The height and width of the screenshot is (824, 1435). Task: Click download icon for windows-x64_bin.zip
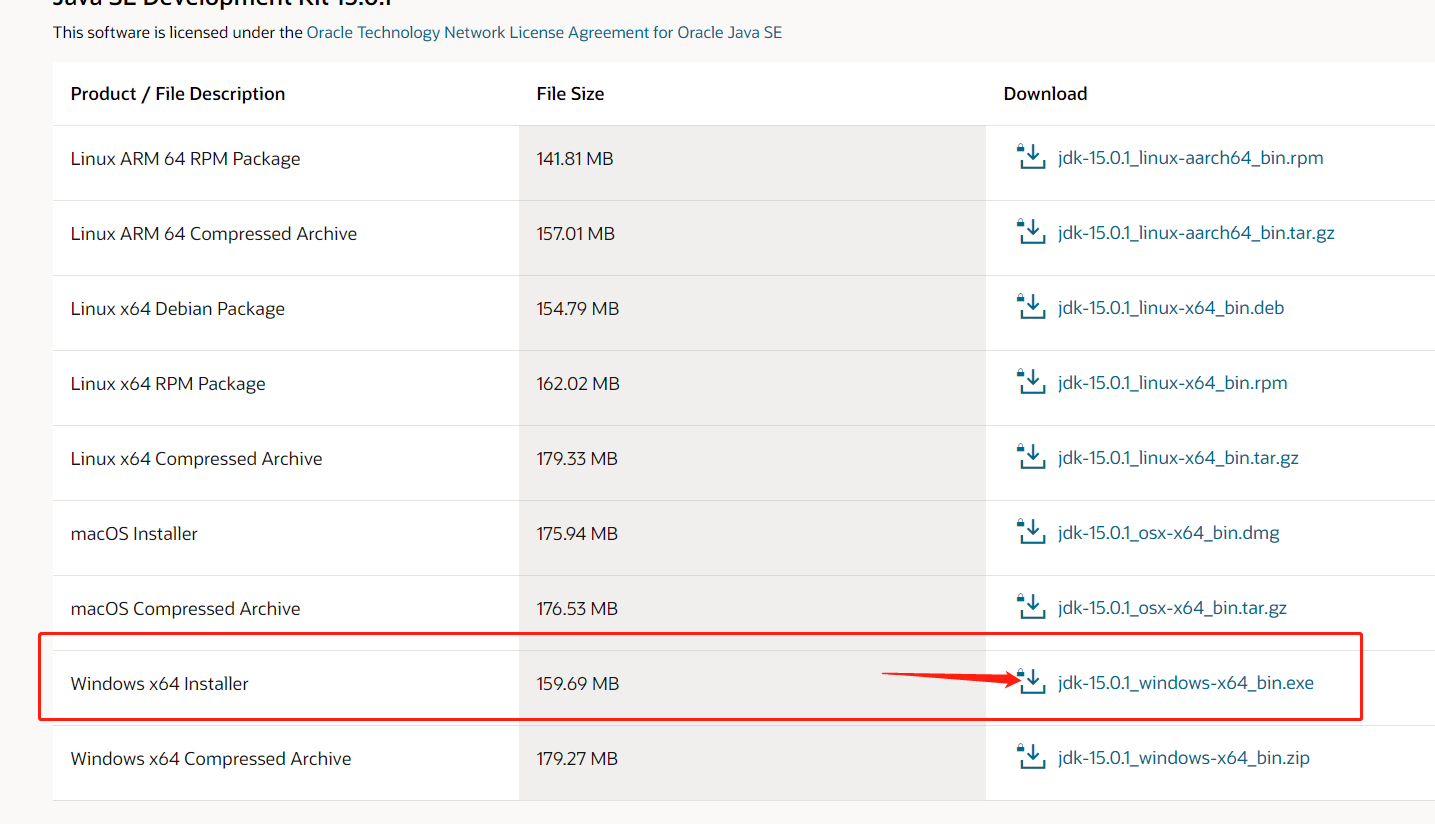coord(1031,757)
